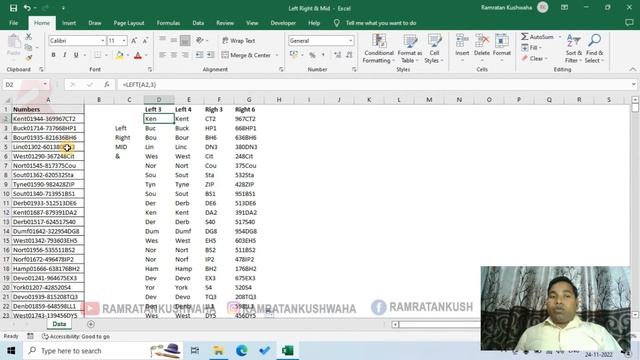The image size is (640, 360).
Task: Click the Wrap Text button
Action: pos(239,40)
